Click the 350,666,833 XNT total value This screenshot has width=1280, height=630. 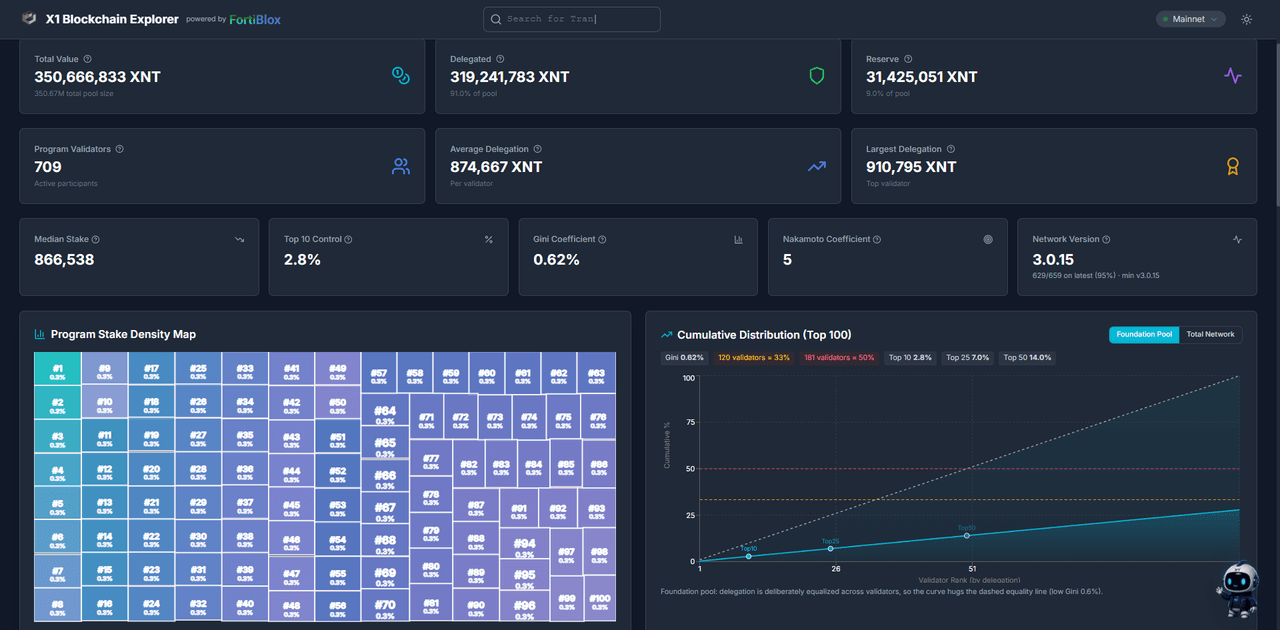pos(97,77)
